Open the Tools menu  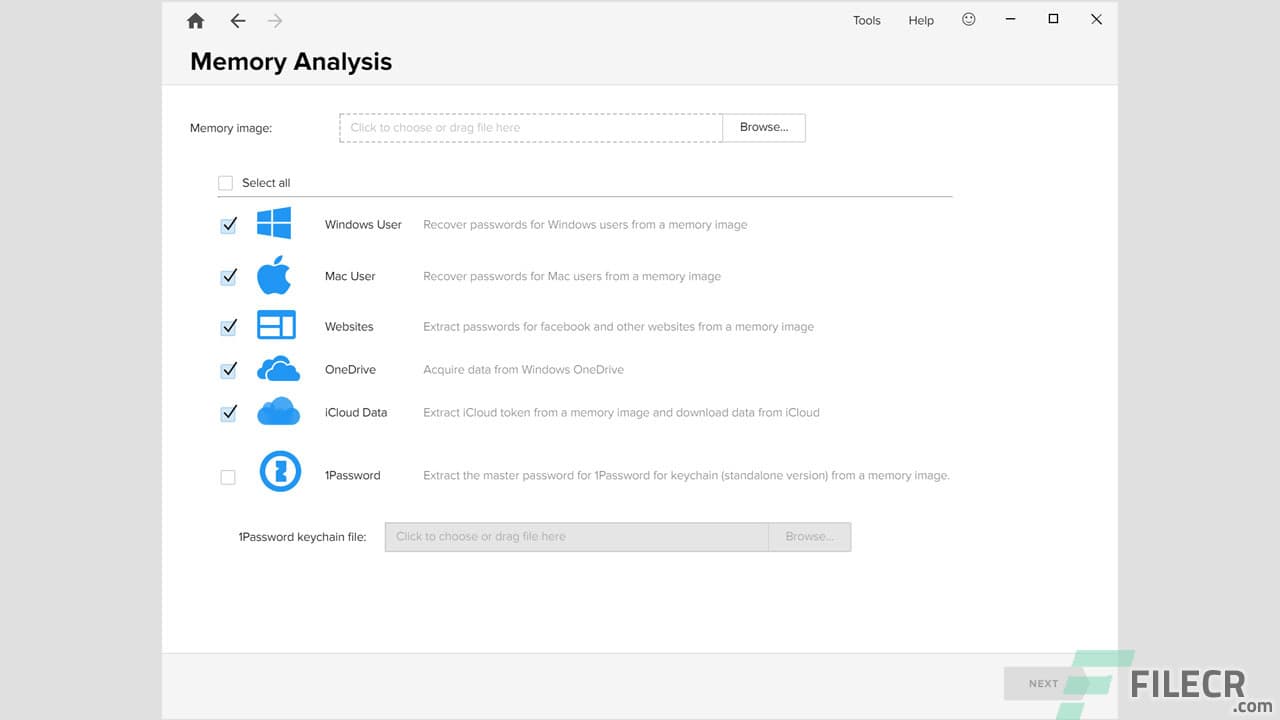click(866, 20)
